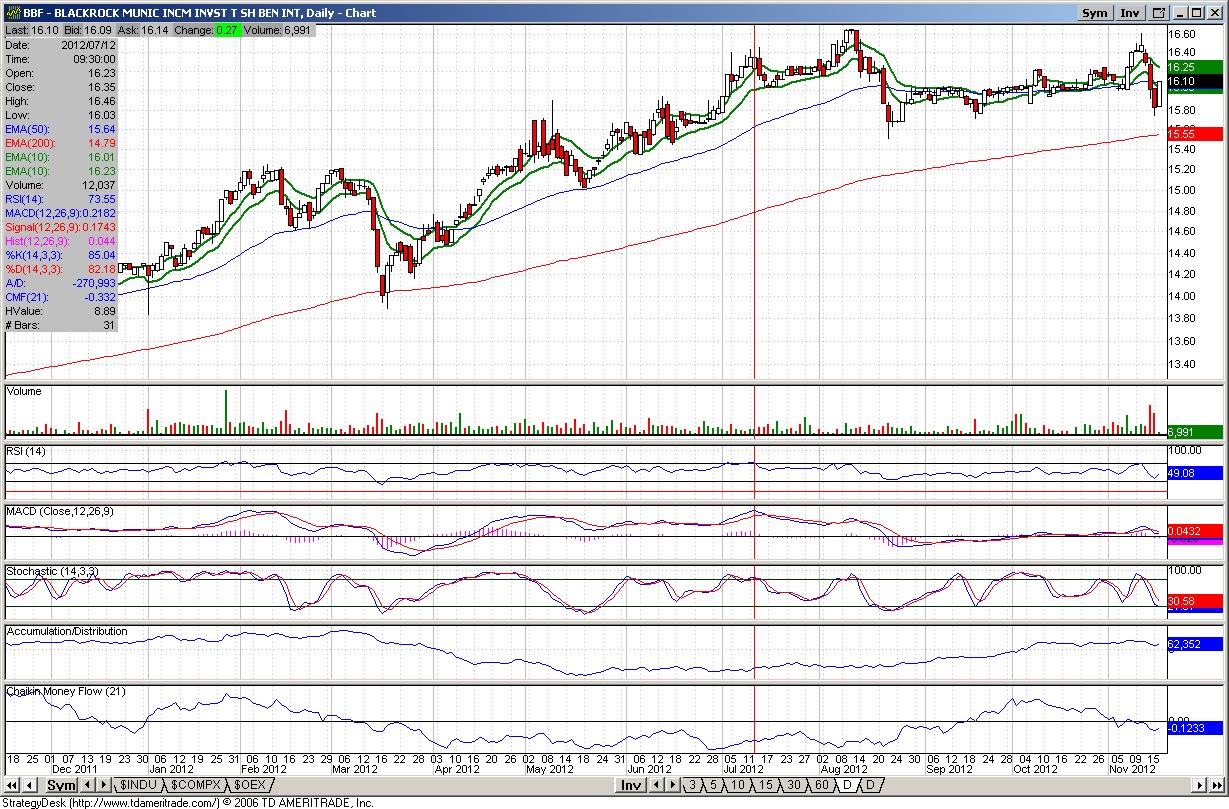Switch to the $OEX symbol tab
The image size is (1229, 809).
point(250,785)
